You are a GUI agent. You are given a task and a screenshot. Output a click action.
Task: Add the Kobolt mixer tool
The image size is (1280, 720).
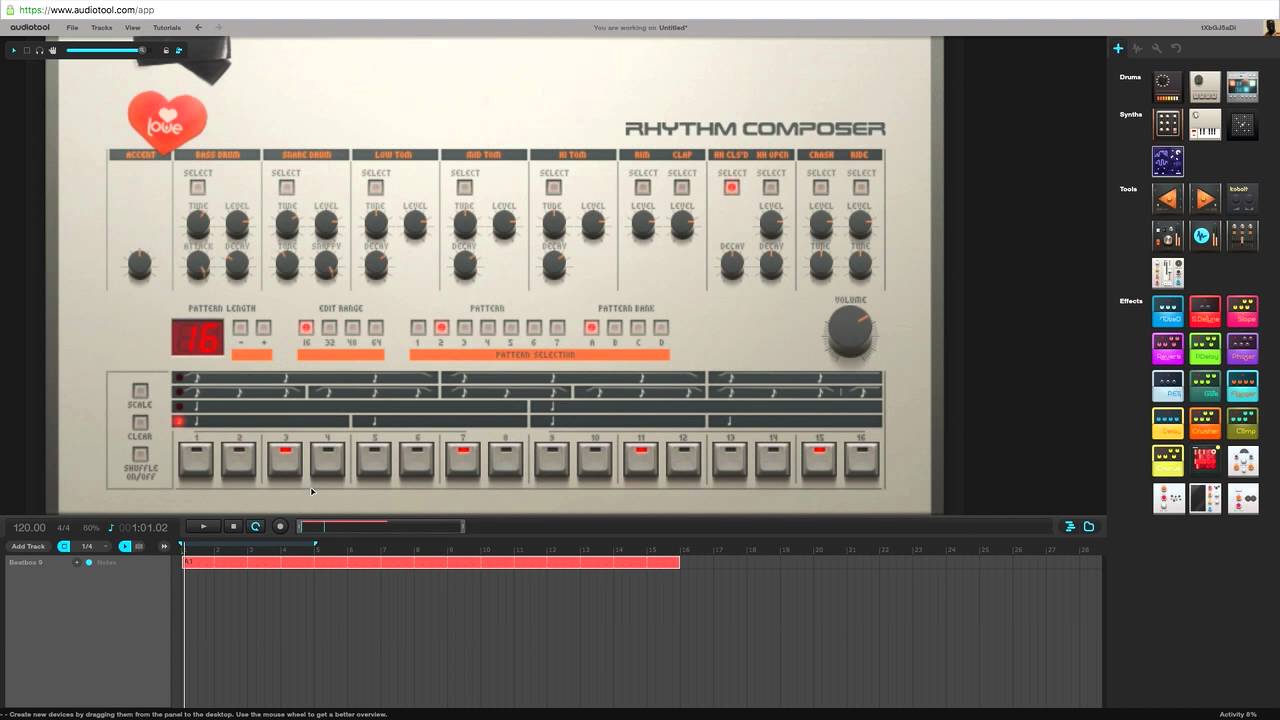pos(1242,198)
